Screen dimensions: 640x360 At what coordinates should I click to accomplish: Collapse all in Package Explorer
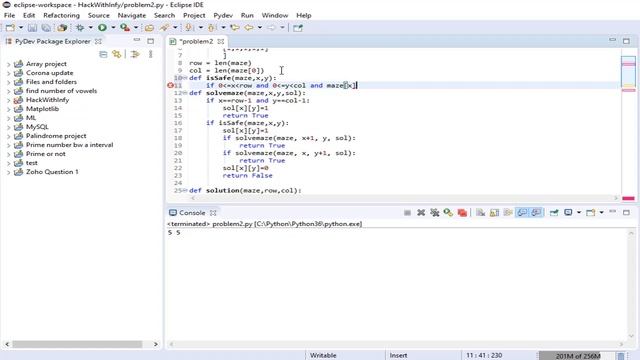103,54
